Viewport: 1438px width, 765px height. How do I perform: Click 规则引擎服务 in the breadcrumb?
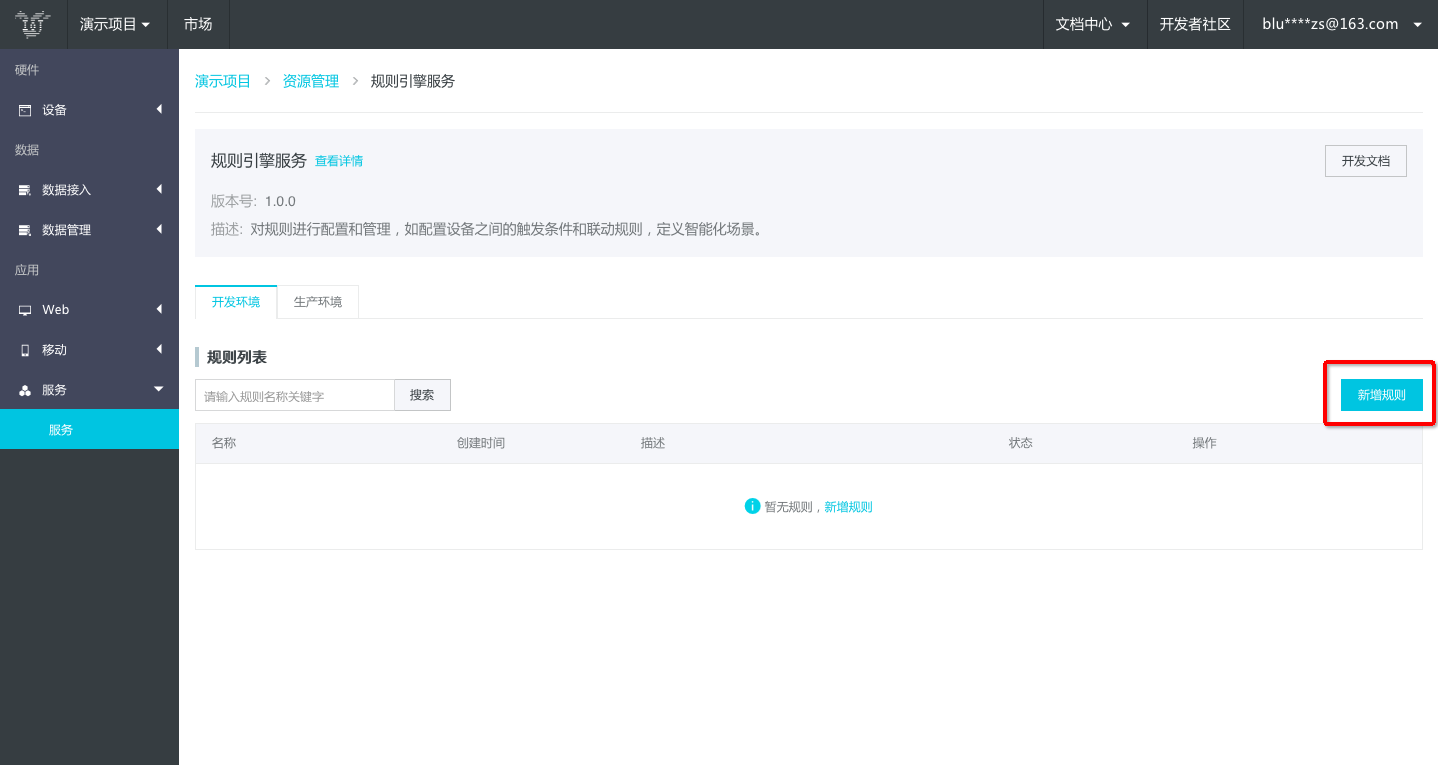click(413, 81)
